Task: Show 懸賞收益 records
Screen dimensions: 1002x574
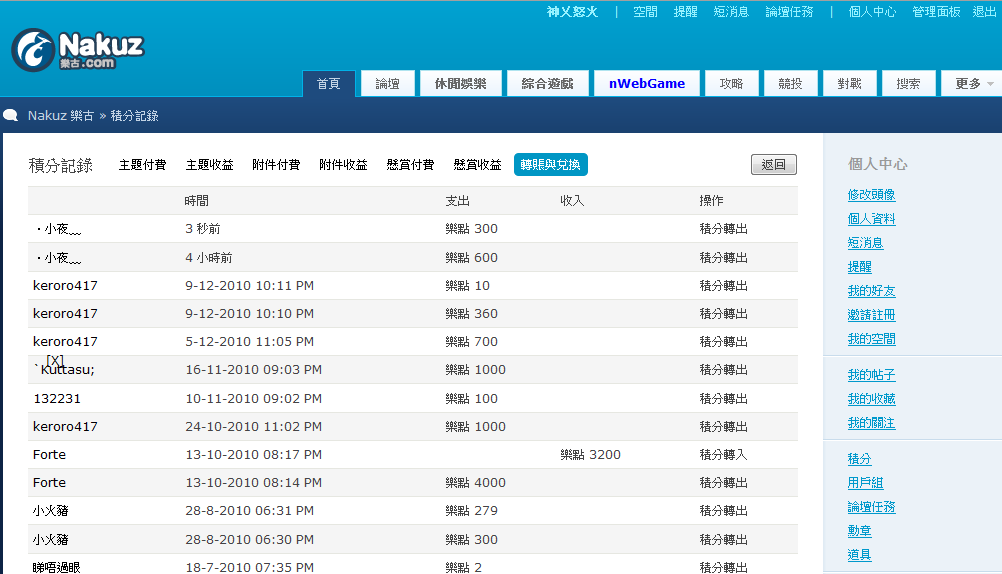Action: pyautogui.click(x=477, y=165)
